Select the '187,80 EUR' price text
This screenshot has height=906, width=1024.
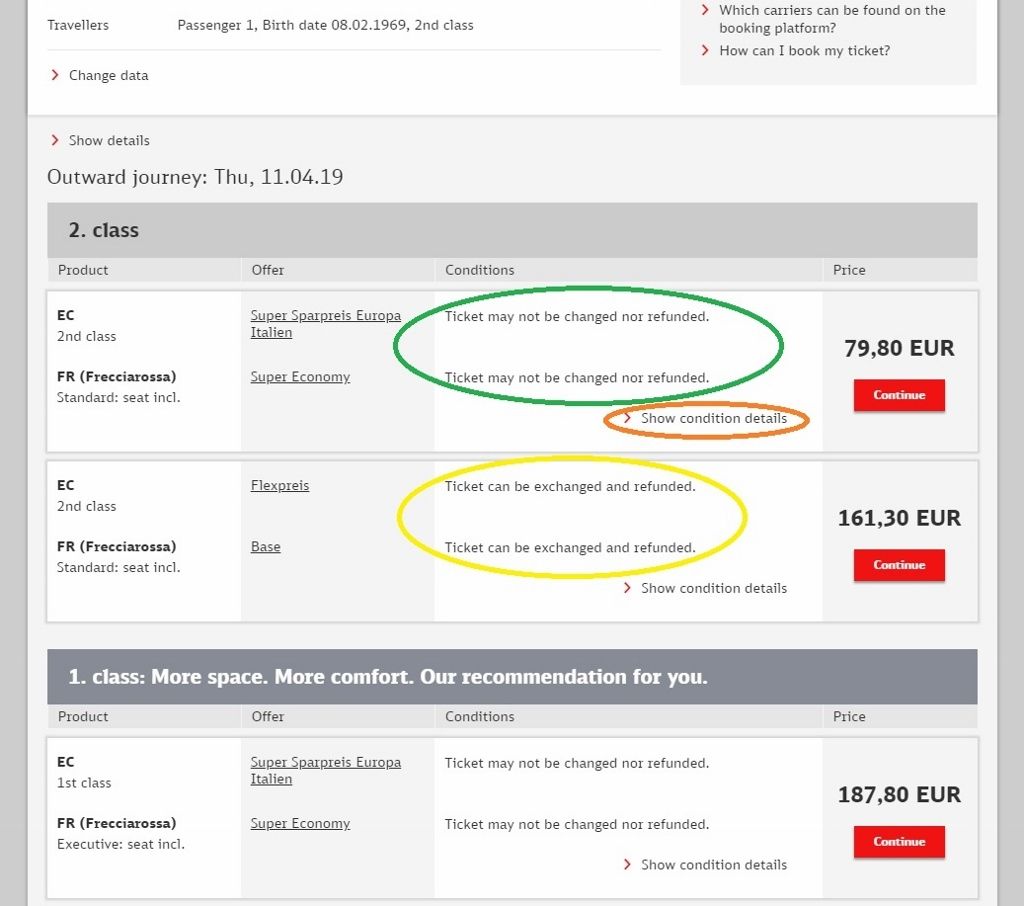click(899, 795)
